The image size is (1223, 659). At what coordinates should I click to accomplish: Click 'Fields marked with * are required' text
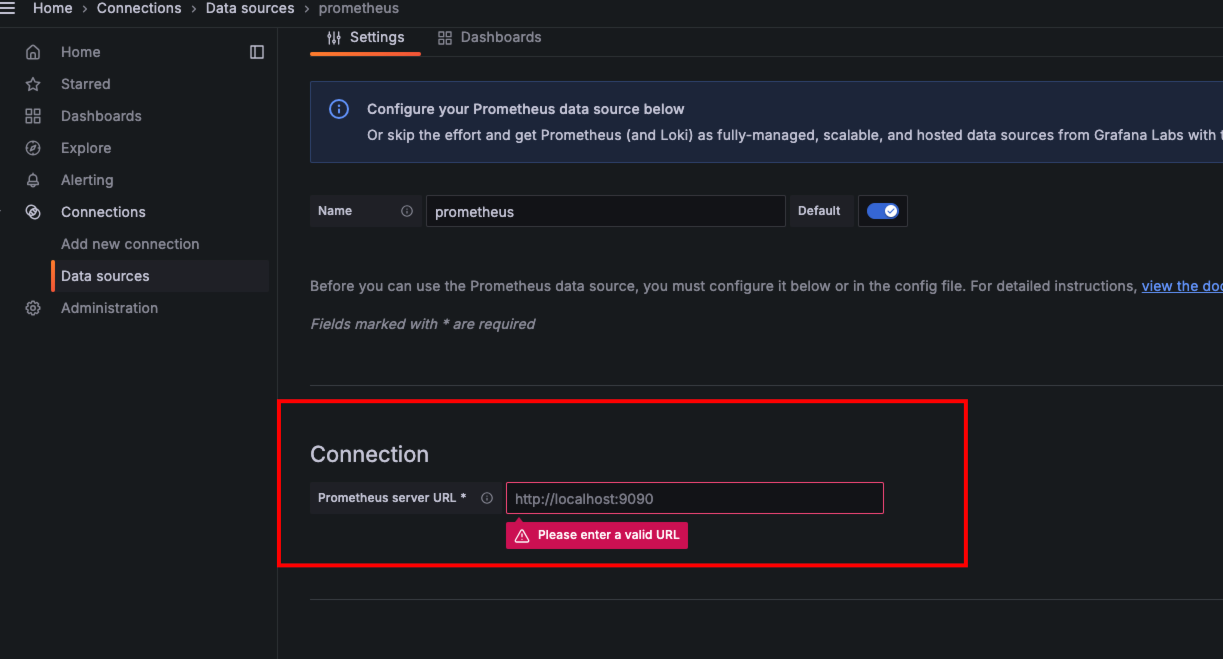(422, 324)
